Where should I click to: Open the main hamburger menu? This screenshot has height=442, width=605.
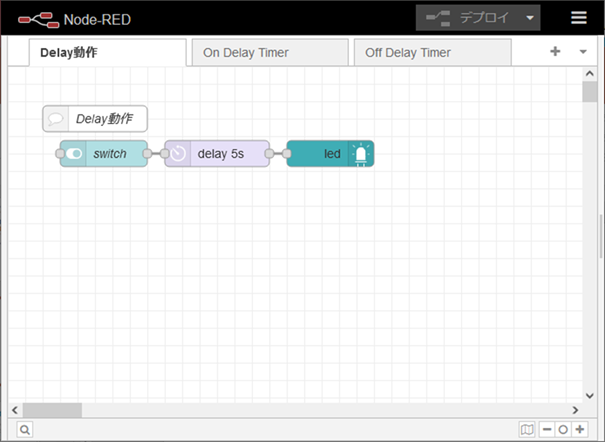tap(579, 18)
